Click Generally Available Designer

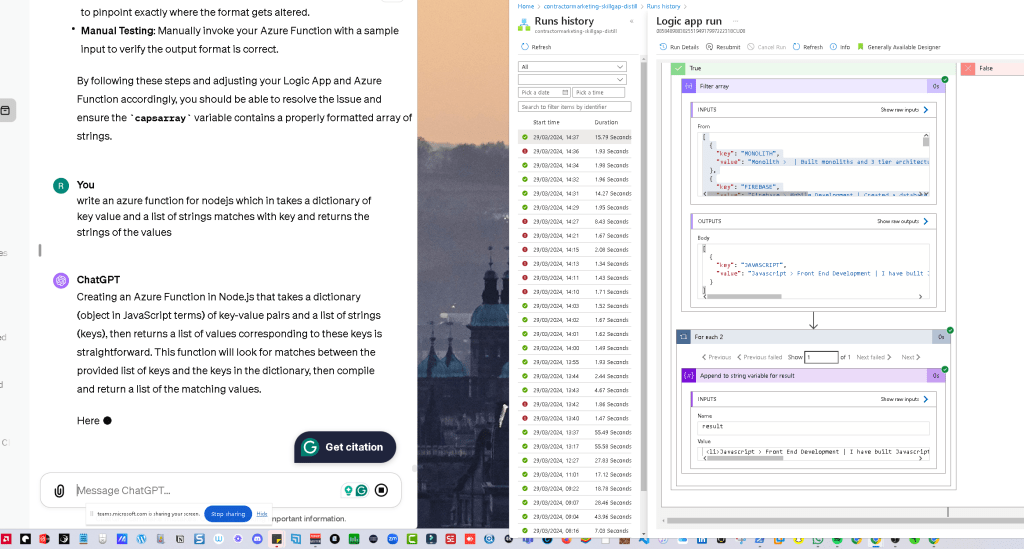pyautogui.click(x=899, y=47)
